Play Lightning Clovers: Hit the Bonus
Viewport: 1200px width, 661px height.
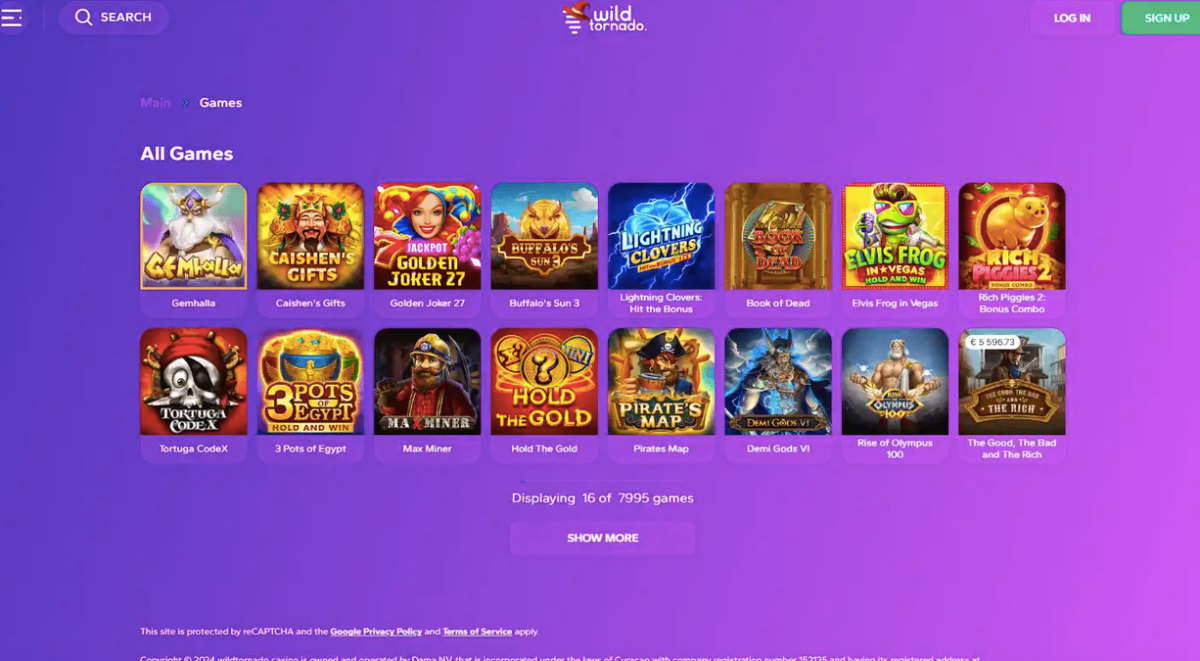click(x=661, y=236)
